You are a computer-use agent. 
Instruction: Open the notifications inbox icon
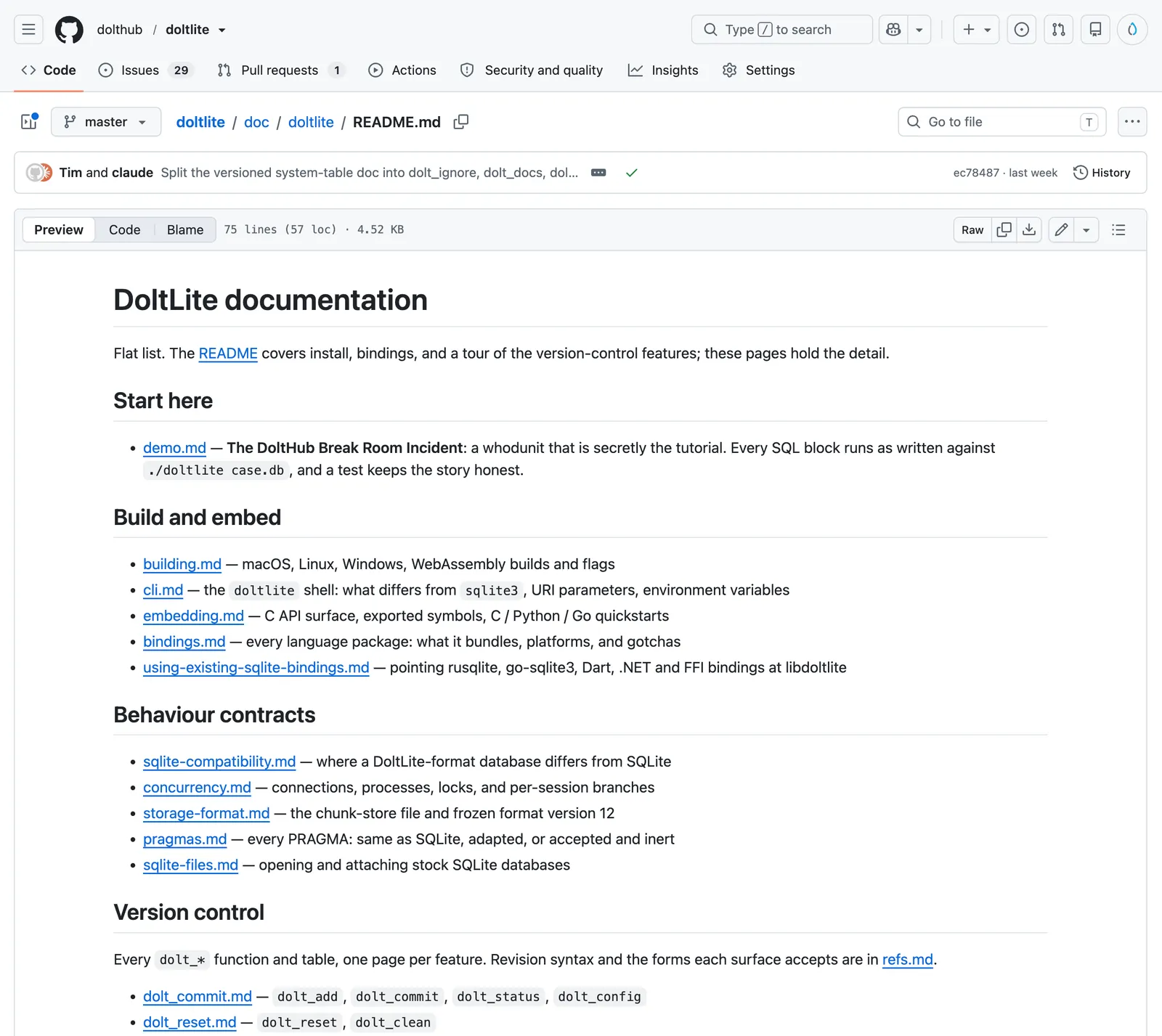pos(1096,30)
